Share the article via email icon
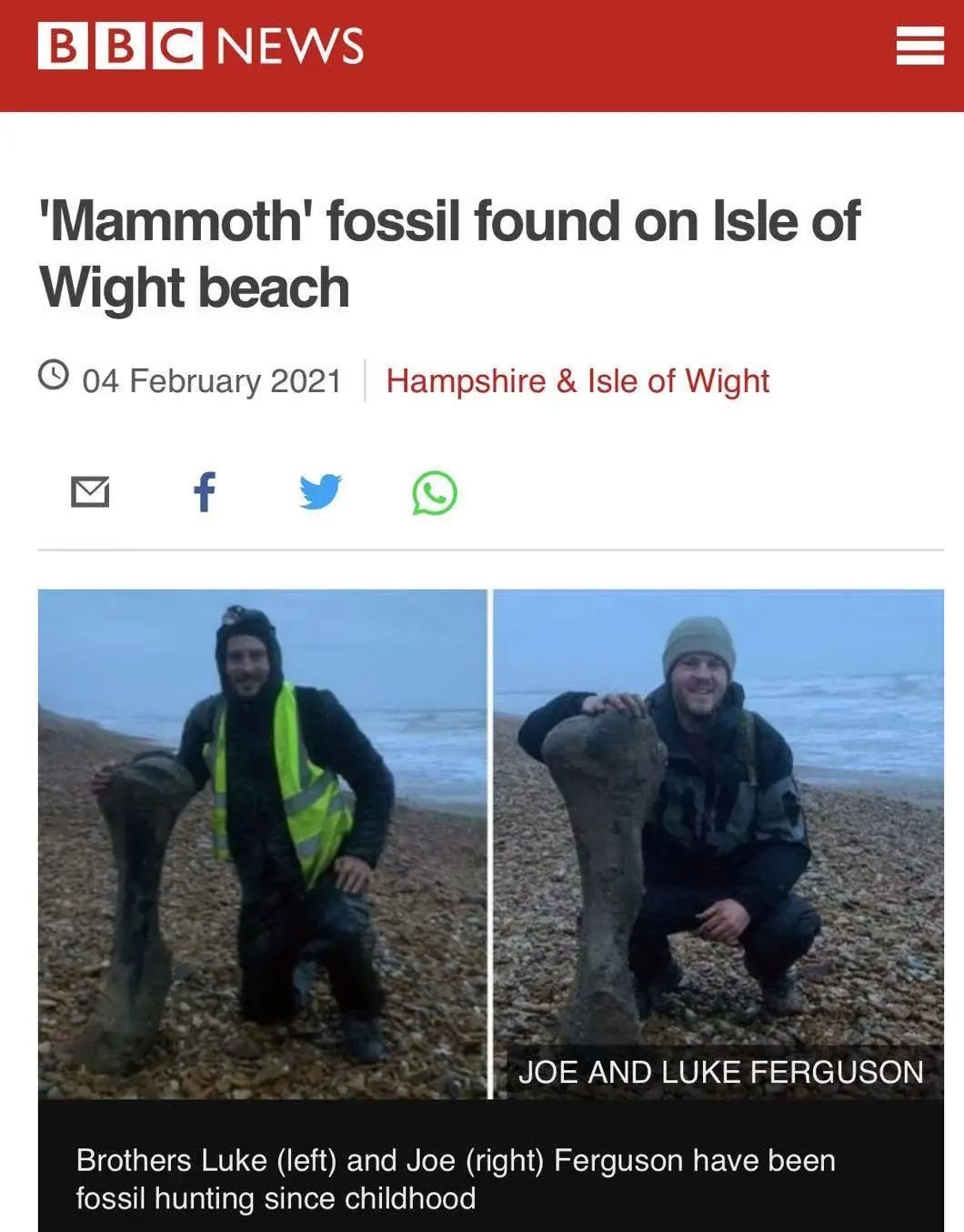The width and height of the screenshot is (964, 1232). click(90, 492)
